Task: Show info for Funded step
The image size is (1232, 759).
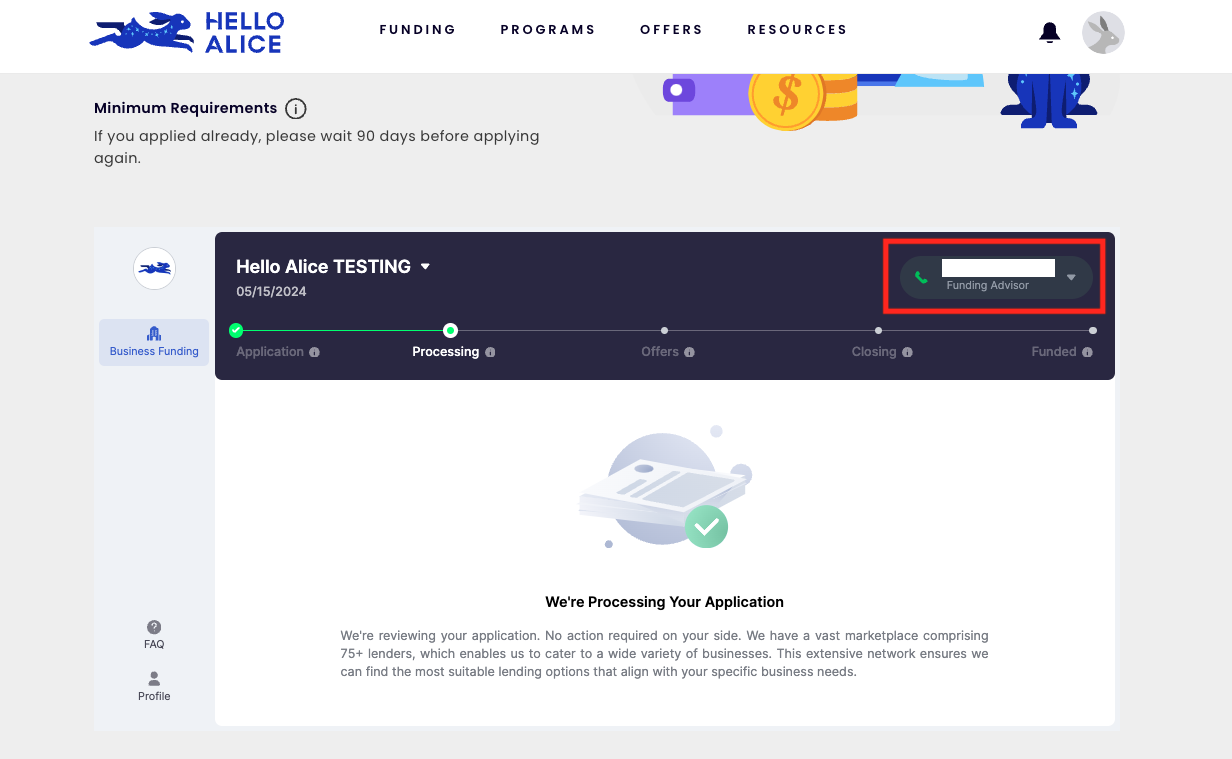Action: (1087, 352)
